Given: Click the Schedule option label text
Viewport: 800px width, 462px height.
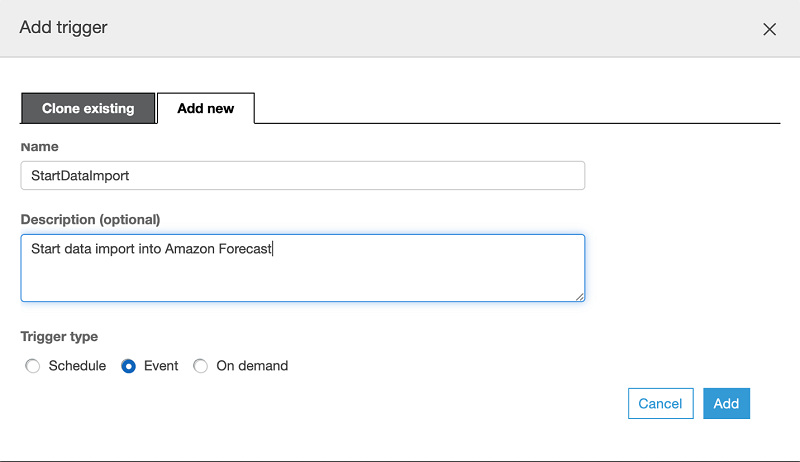Looking at the screenshot, I should coord(77,366).
